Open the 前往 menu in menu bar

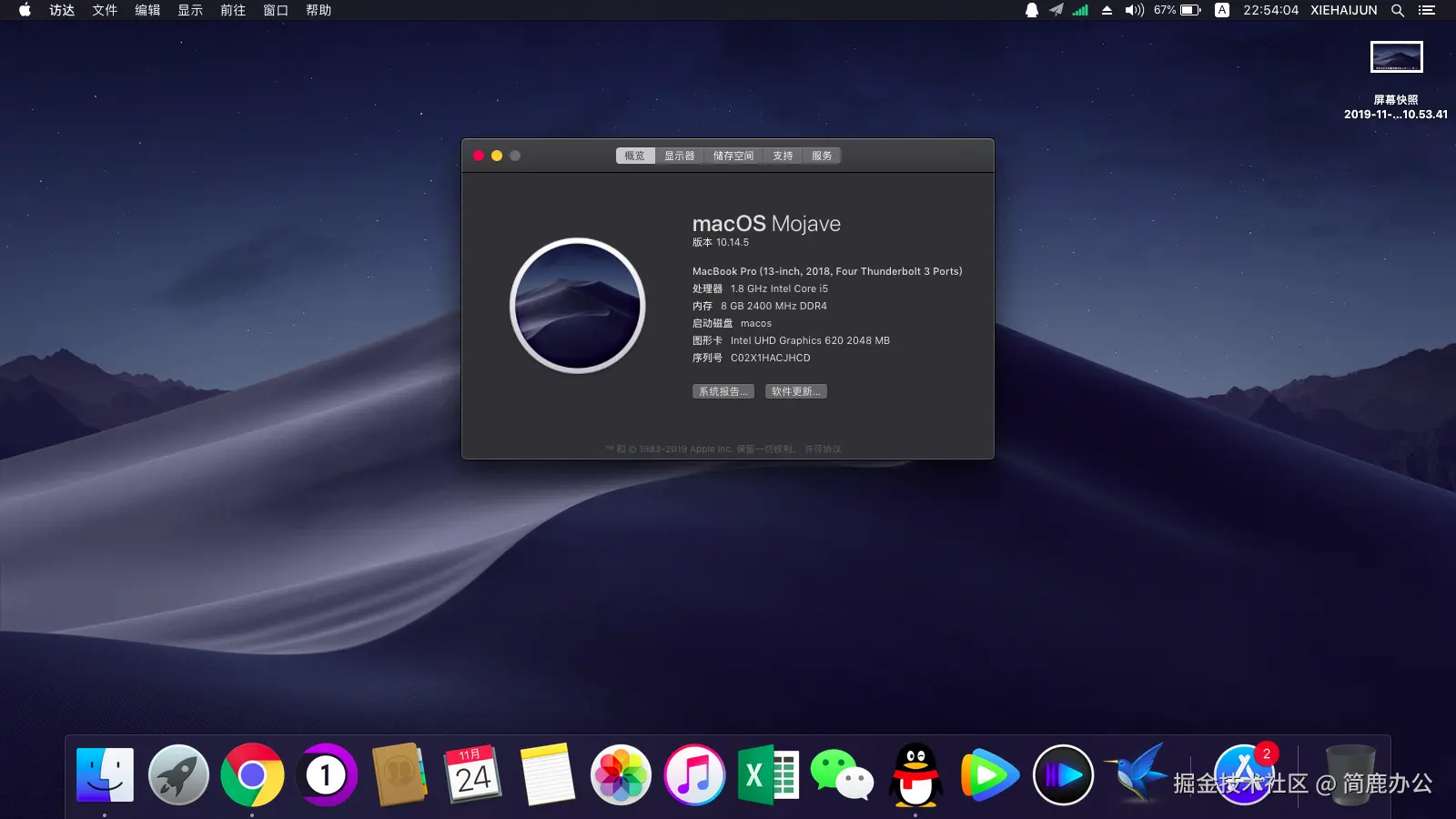click(x=232, y=10)
